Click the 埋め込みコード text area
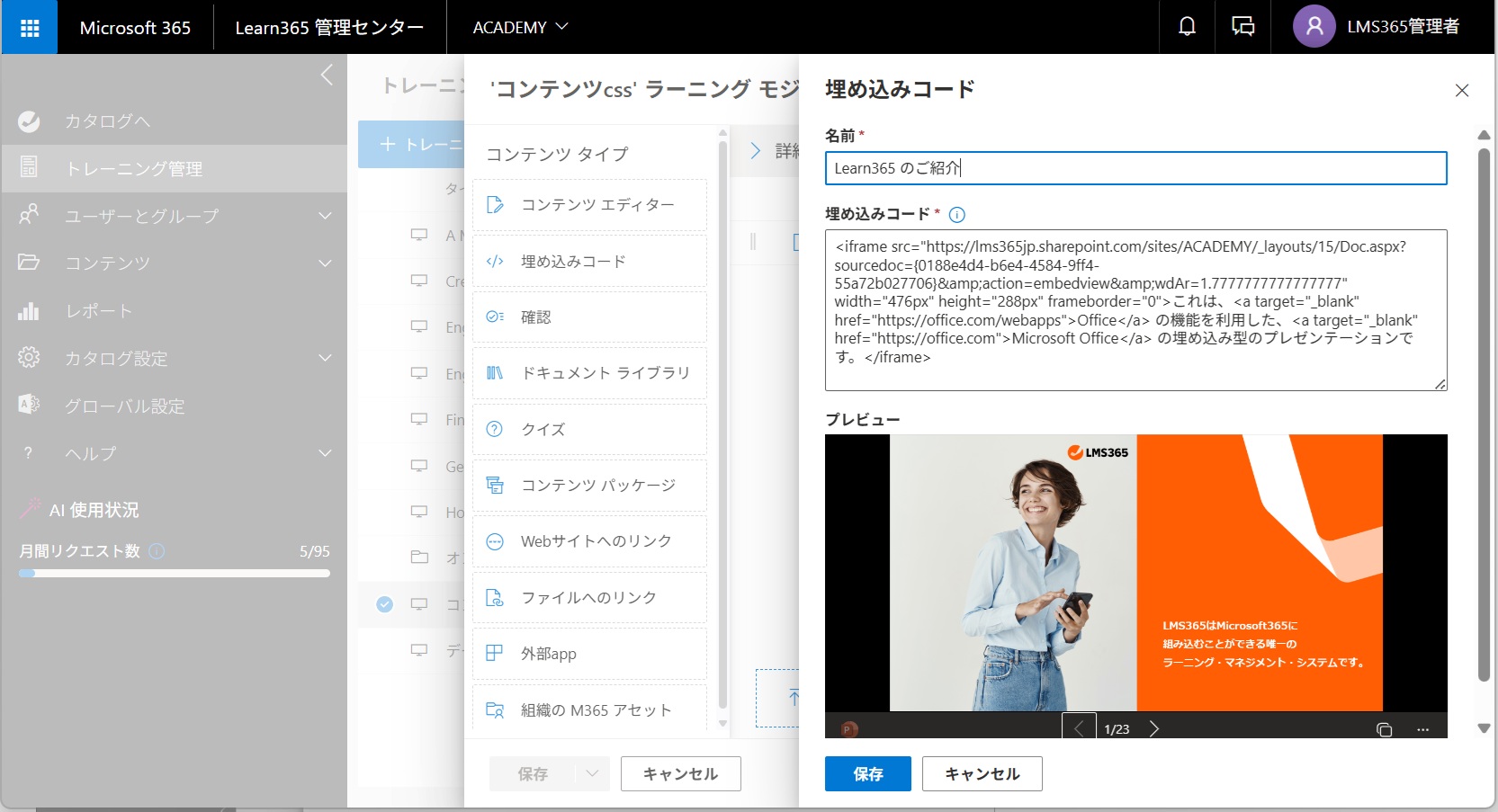The height and width of the screenshot is (812, 1498). coord(1135,310)
